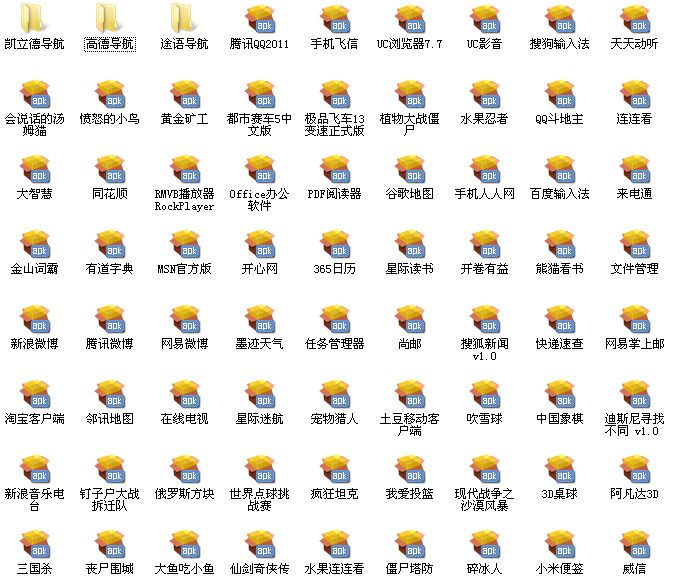Click the 腾讯微博 apk icon
Image resolution: width=677 pixels, height=581 pixels.
point(110,319)
